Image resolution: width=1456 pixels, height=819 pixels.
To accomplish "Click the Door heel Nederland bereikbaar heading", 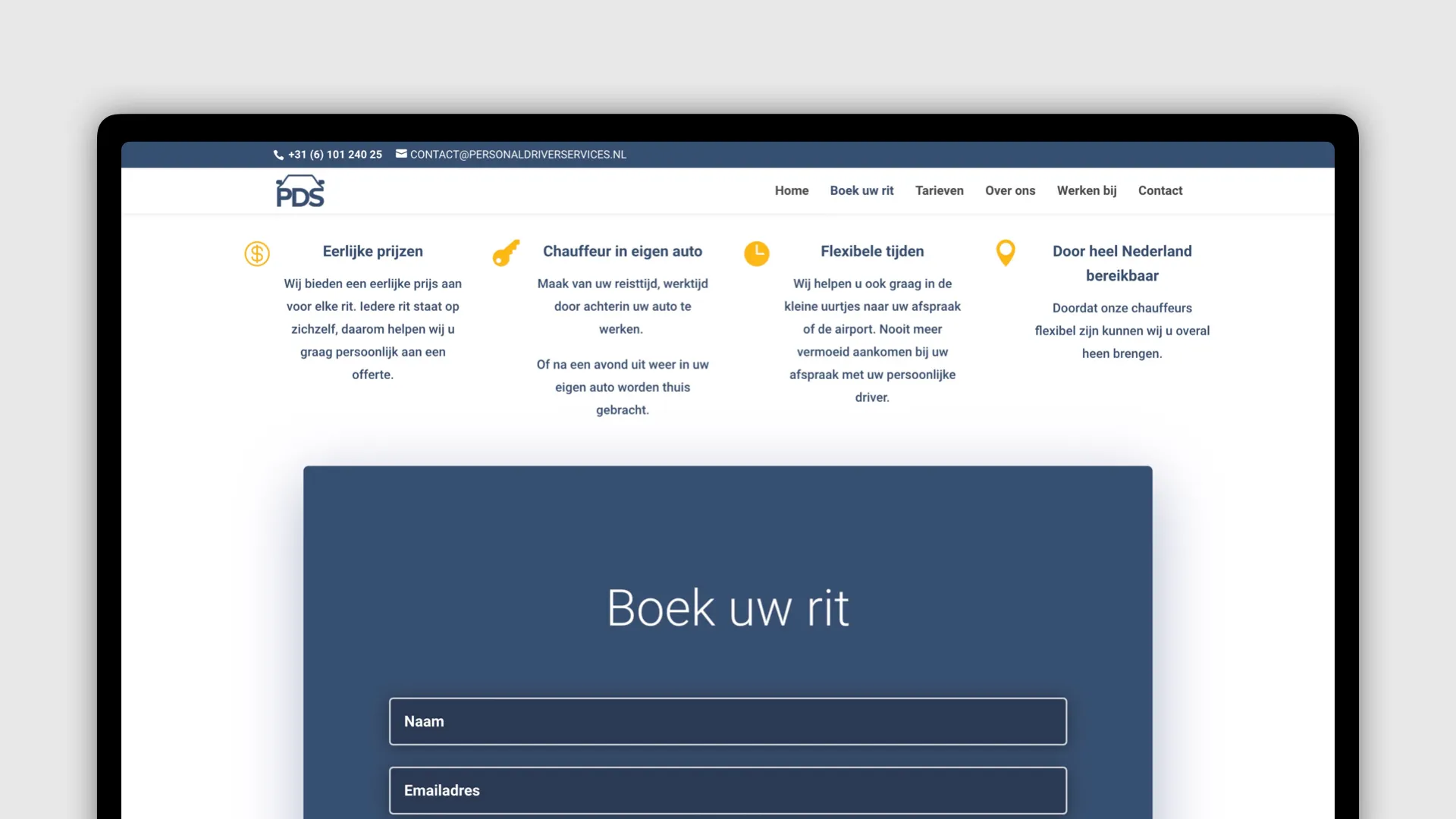I will (1122, 263).
